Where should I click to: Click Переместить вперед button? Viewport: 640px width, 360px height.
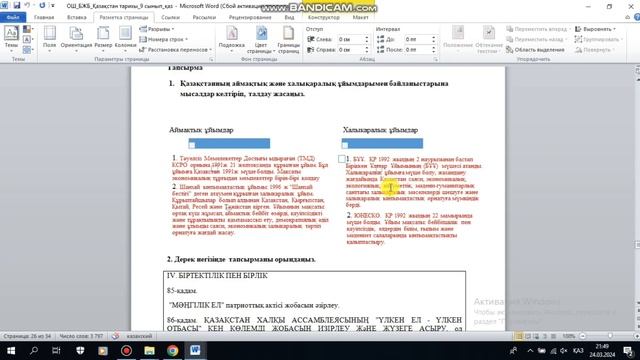point(537,29)
